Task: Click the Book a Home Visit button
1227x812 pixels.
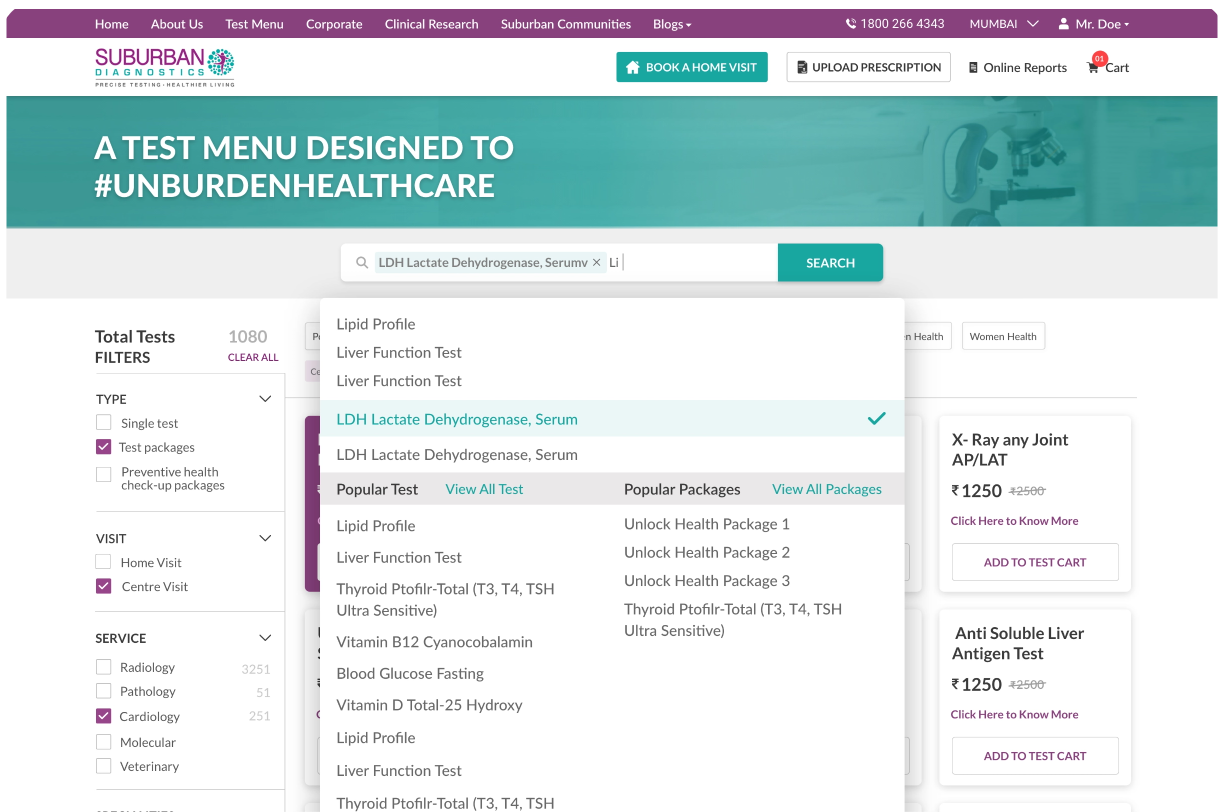Action: click(x=692, y=67)
